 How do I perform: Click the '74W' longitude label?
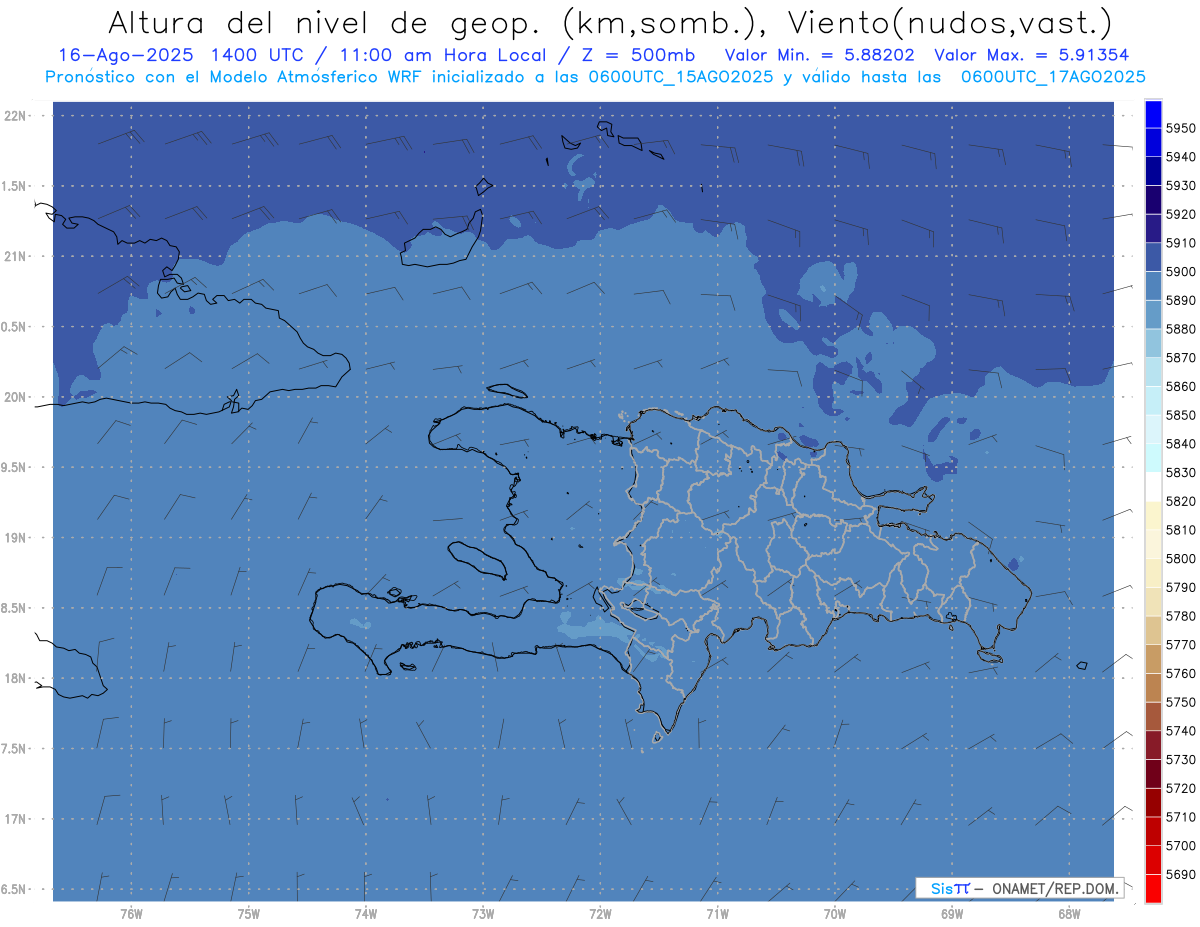click(x=366, y=914)
